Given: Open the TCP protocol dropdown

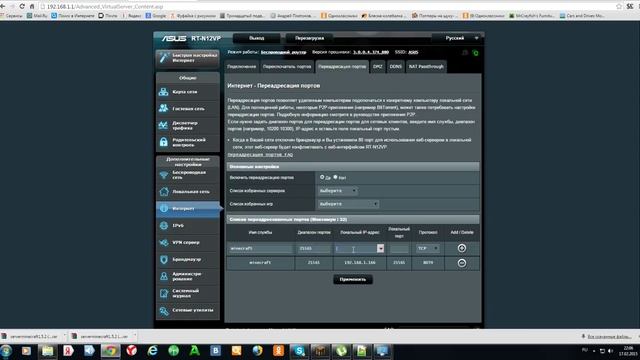Looking at the screenshot, I should [x=428, y=248].
